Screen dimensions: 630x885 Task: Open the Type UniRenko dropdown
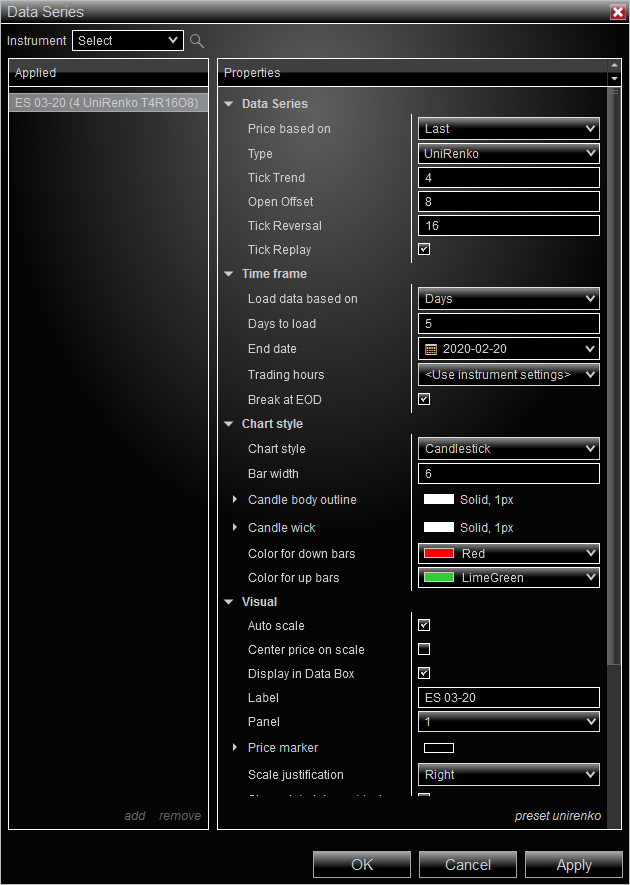pyautogui.click(x=509, y=154)
